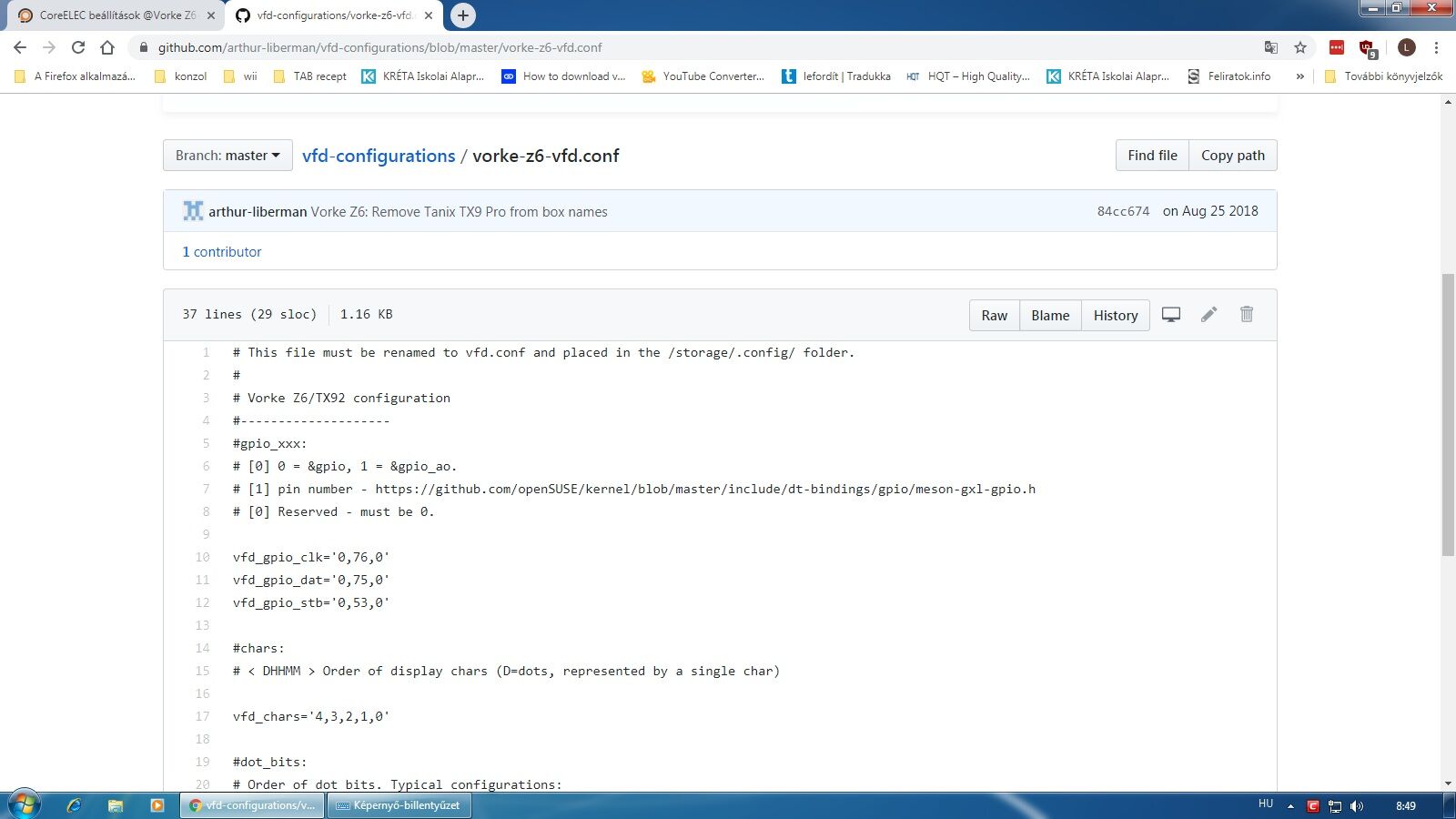Launch Internet Explorer from taskbar
The width and height of the screenshot is (1456, 819).
[75, 805]
